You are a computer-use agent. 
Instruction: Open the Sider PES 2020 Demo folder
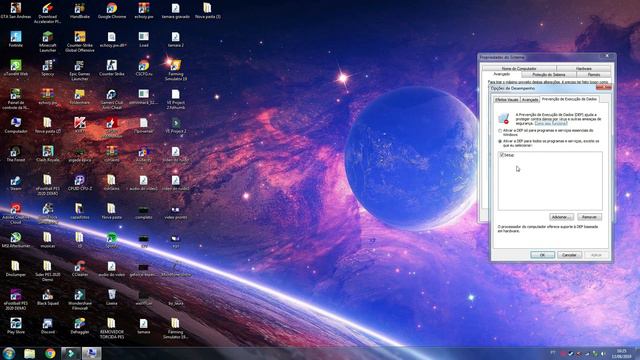[48, 271]
